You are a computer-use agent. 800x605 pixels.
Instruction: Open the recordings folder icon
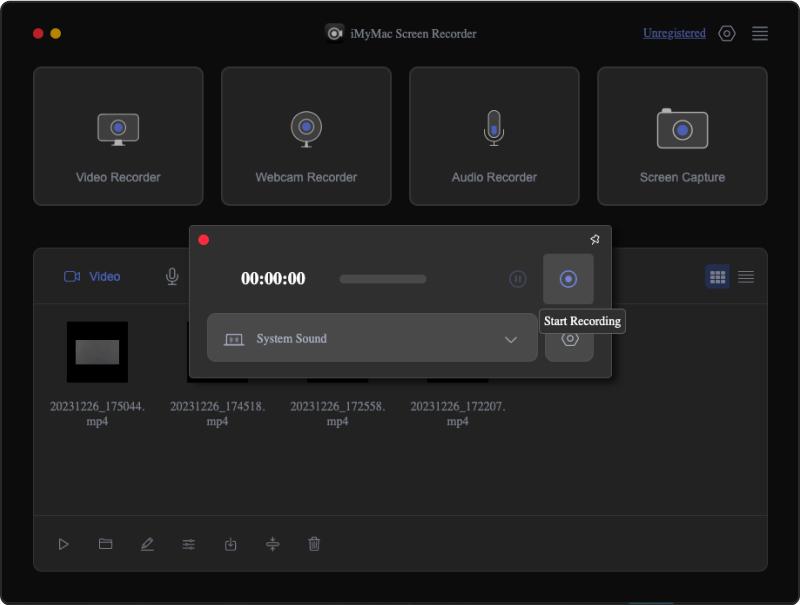click(105, 544)
